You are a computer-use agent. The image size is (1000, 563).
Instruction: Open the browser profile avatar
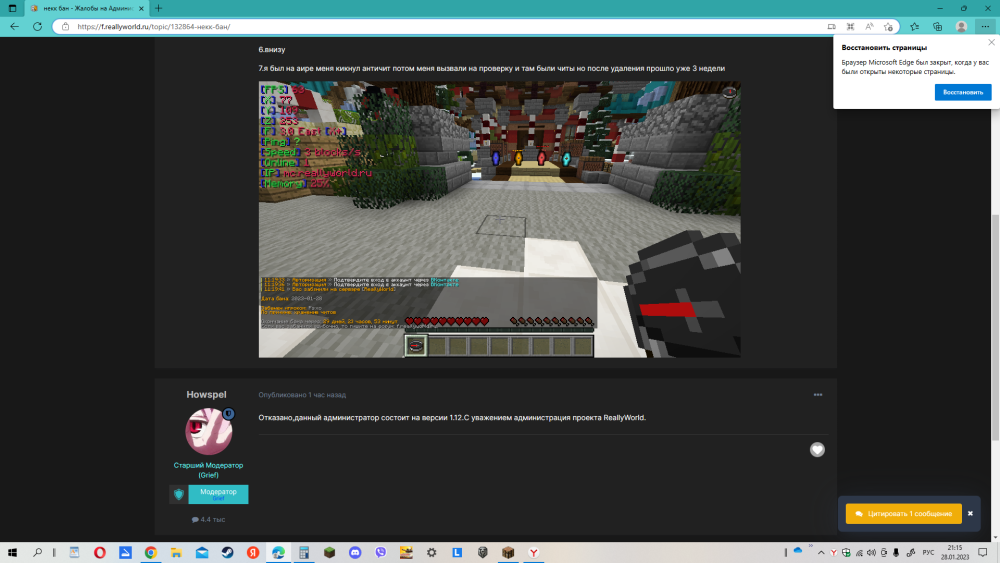tap(961, 27)
